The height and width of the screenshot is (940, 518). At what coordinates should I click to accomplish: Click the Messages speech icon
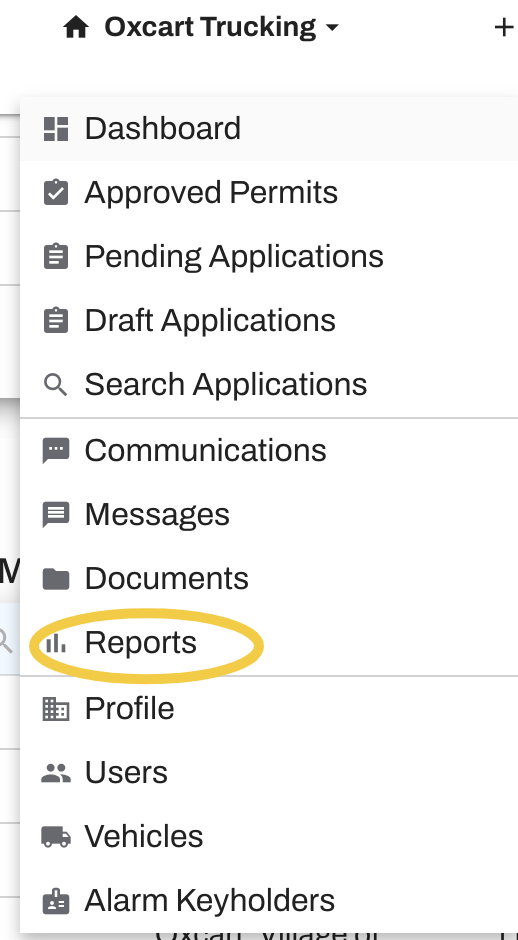pyautogui.click(x=56, y=515)
